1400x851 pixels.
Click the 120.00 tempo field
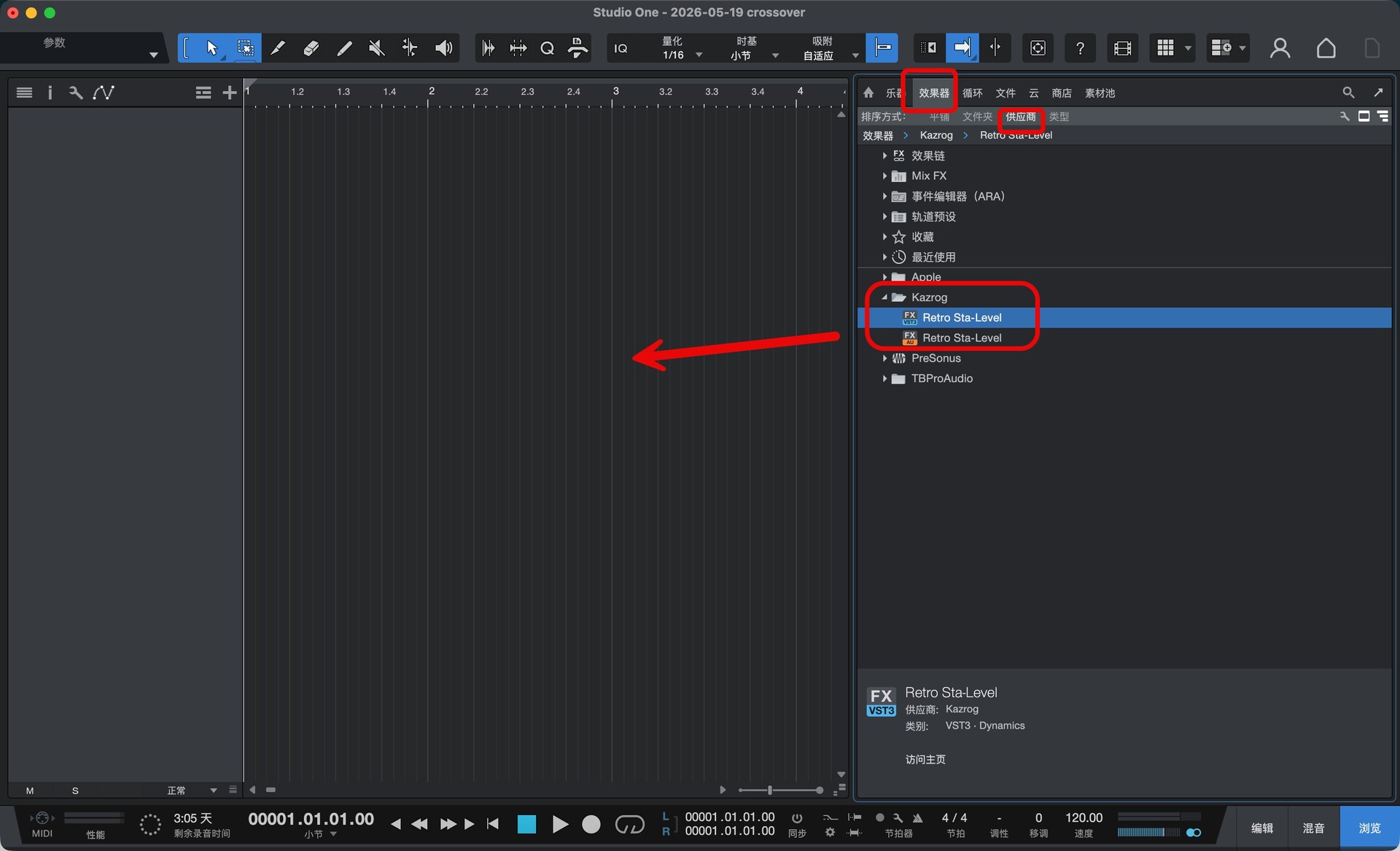point(1084,817)
